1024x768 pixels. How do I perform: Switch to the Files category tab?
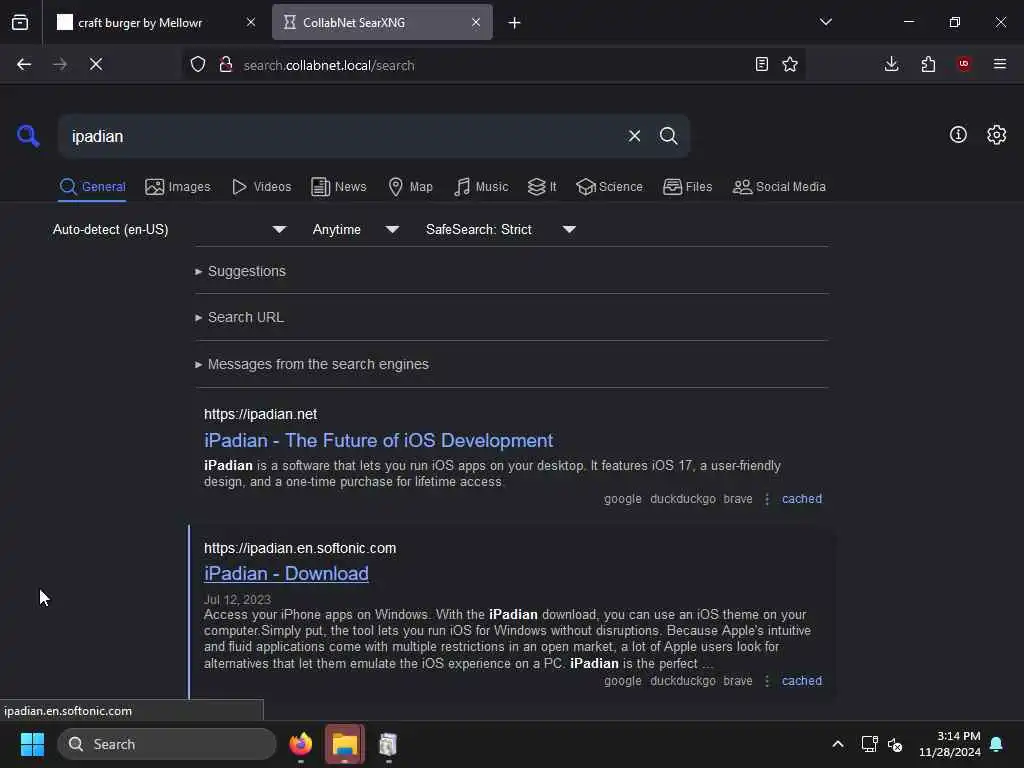tap(687, 187)
